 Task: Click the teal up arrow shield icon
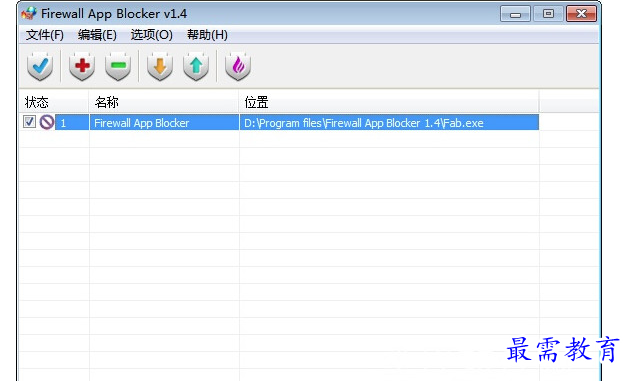click(196, 67)
